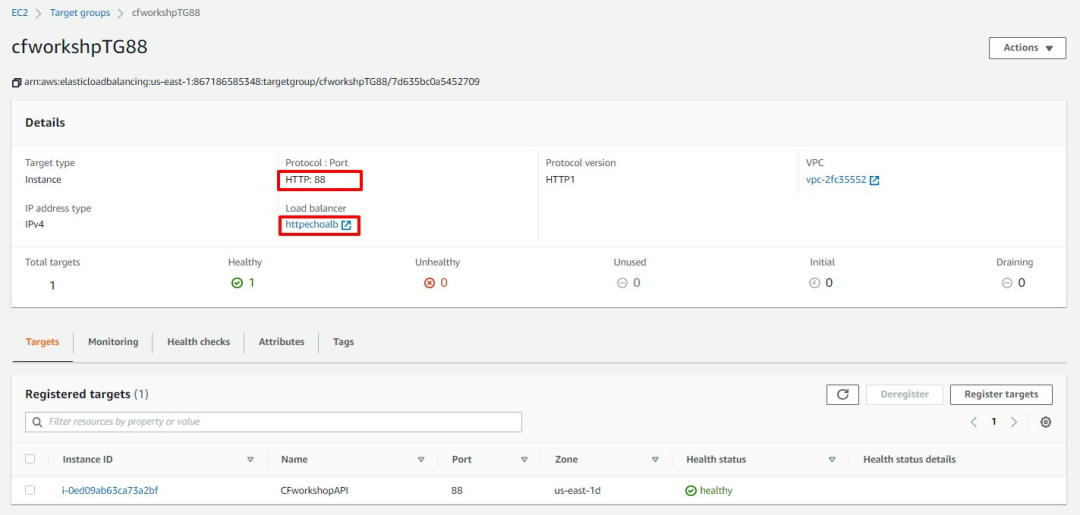Go to Target groups breadcrumb link
This screenshot has width=1080, height=515.
tap(80, 13)
